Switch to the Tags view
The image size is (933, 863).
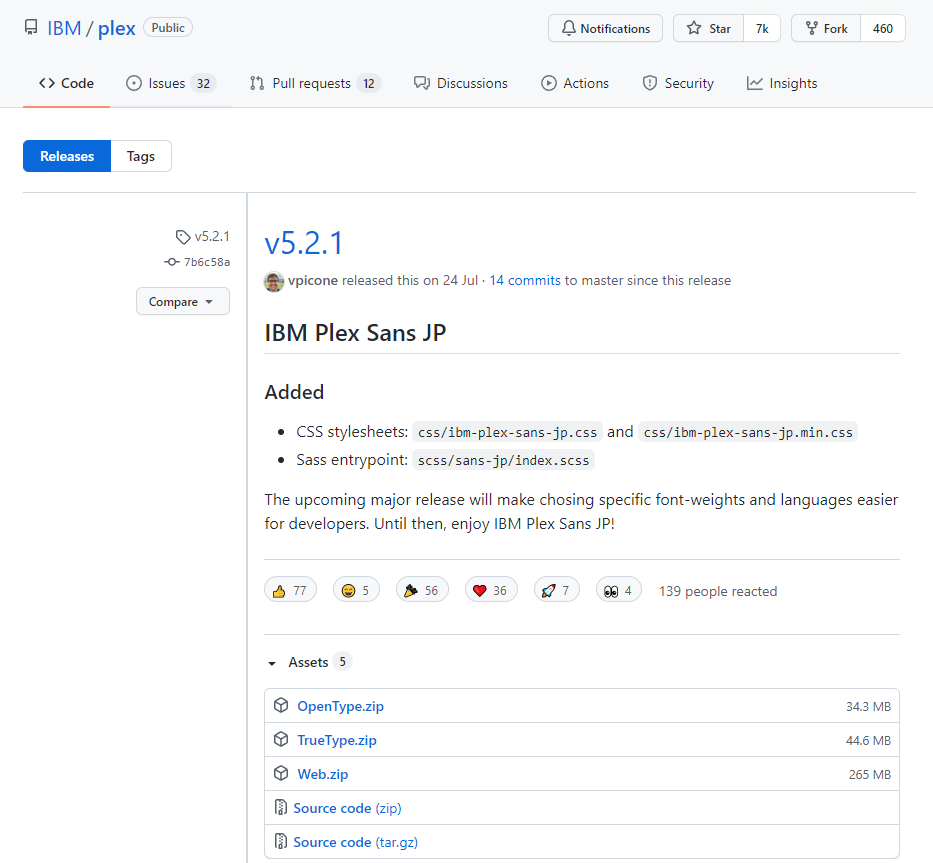click(x=141, y=156)
